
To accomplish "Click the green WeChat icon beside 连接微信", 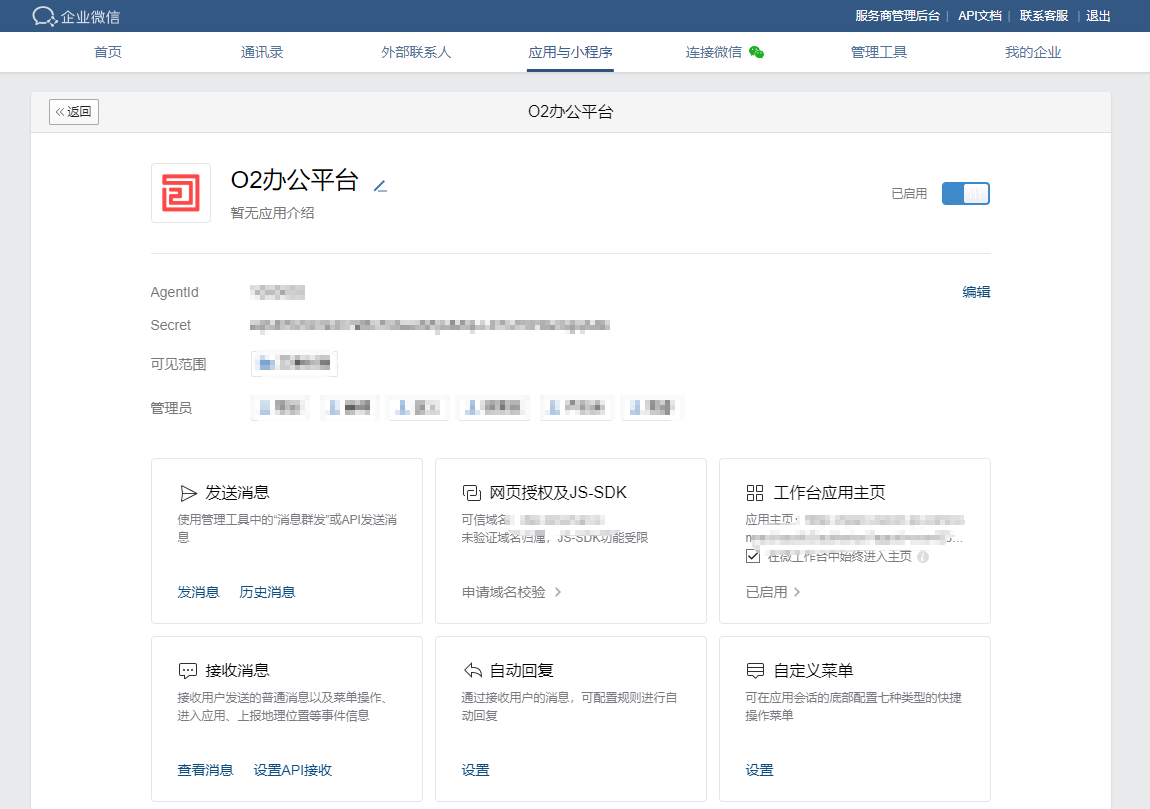I will pyautogui.click(x=756, y=50).
